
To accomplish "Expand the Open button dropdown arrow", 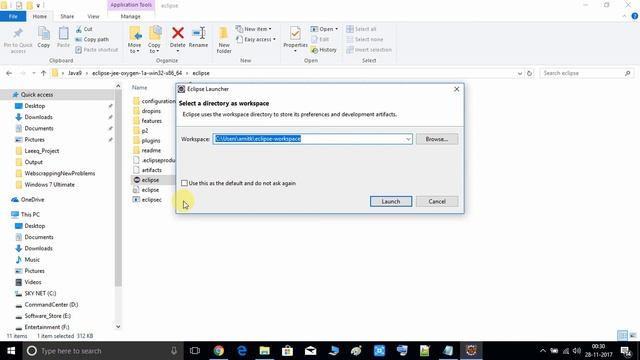I will [x=336, y=29].
